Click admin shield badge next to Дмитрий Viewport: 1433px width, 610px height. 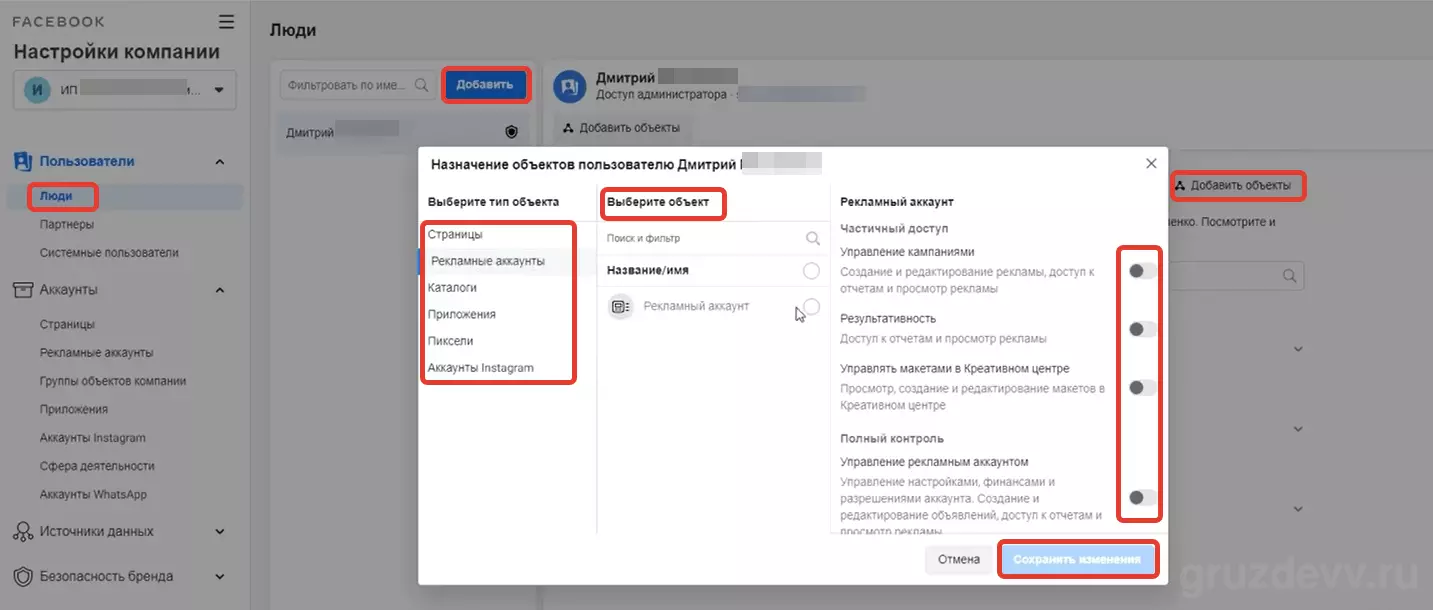tap(512, 132)
